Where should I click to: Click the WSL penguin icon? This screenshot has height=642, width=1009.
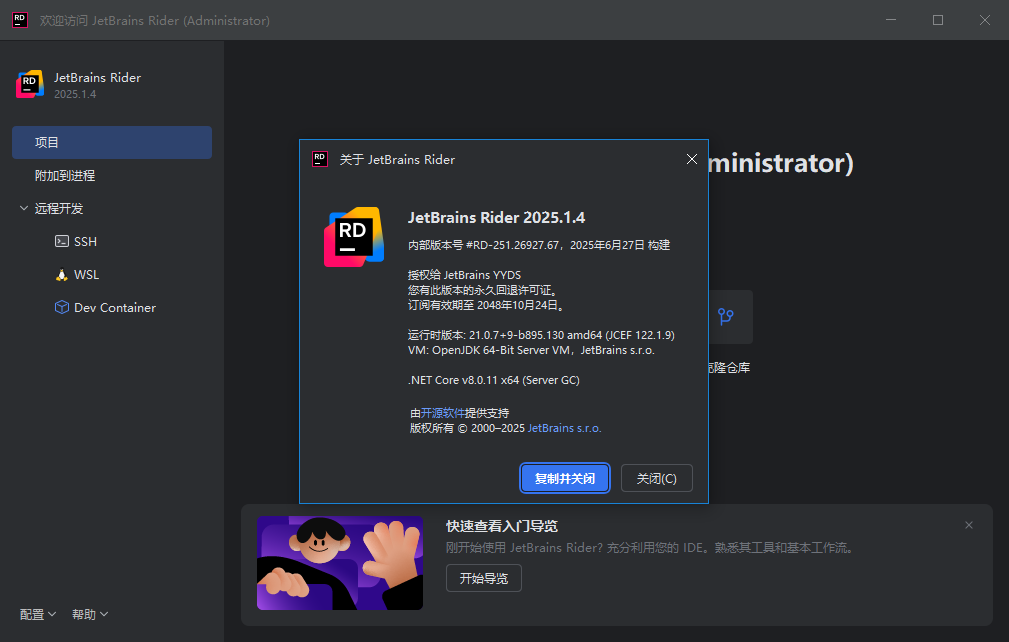point(62,275)
